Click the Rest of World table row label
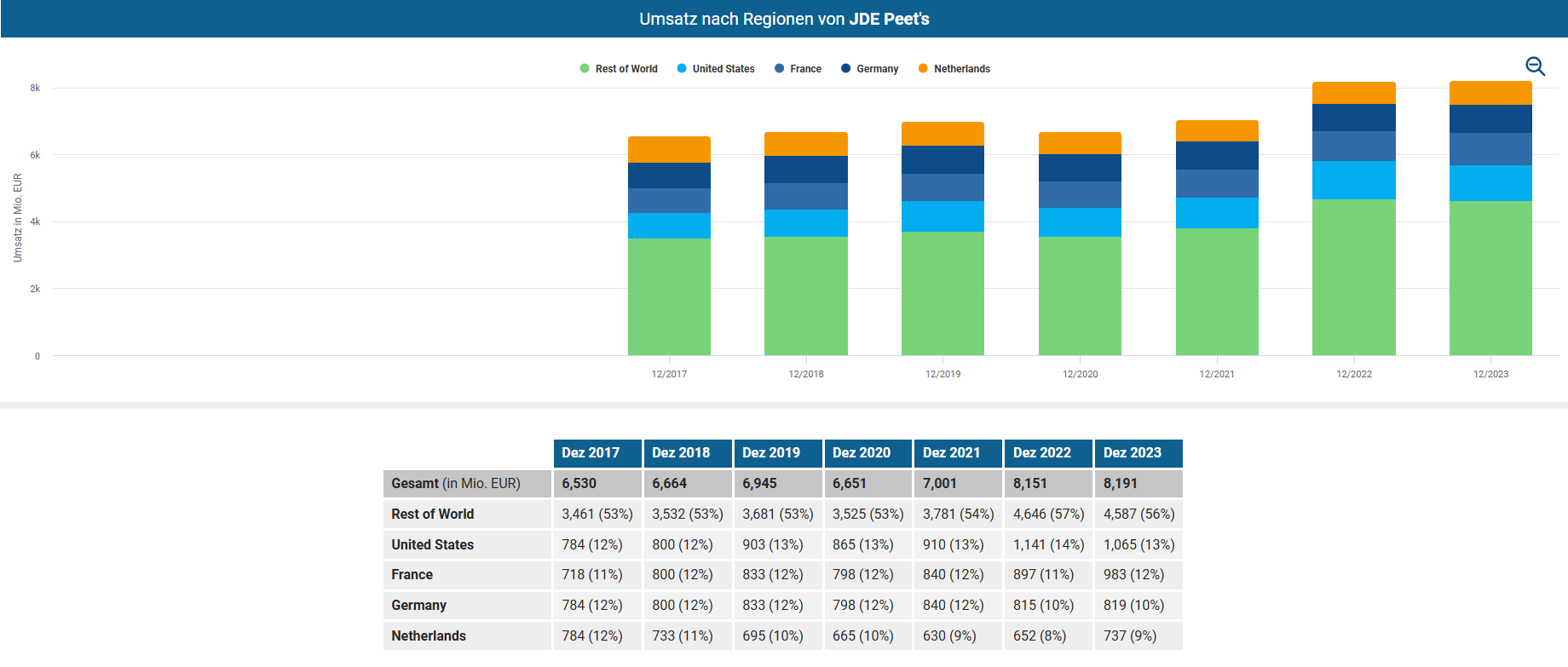 coord(433,515)
